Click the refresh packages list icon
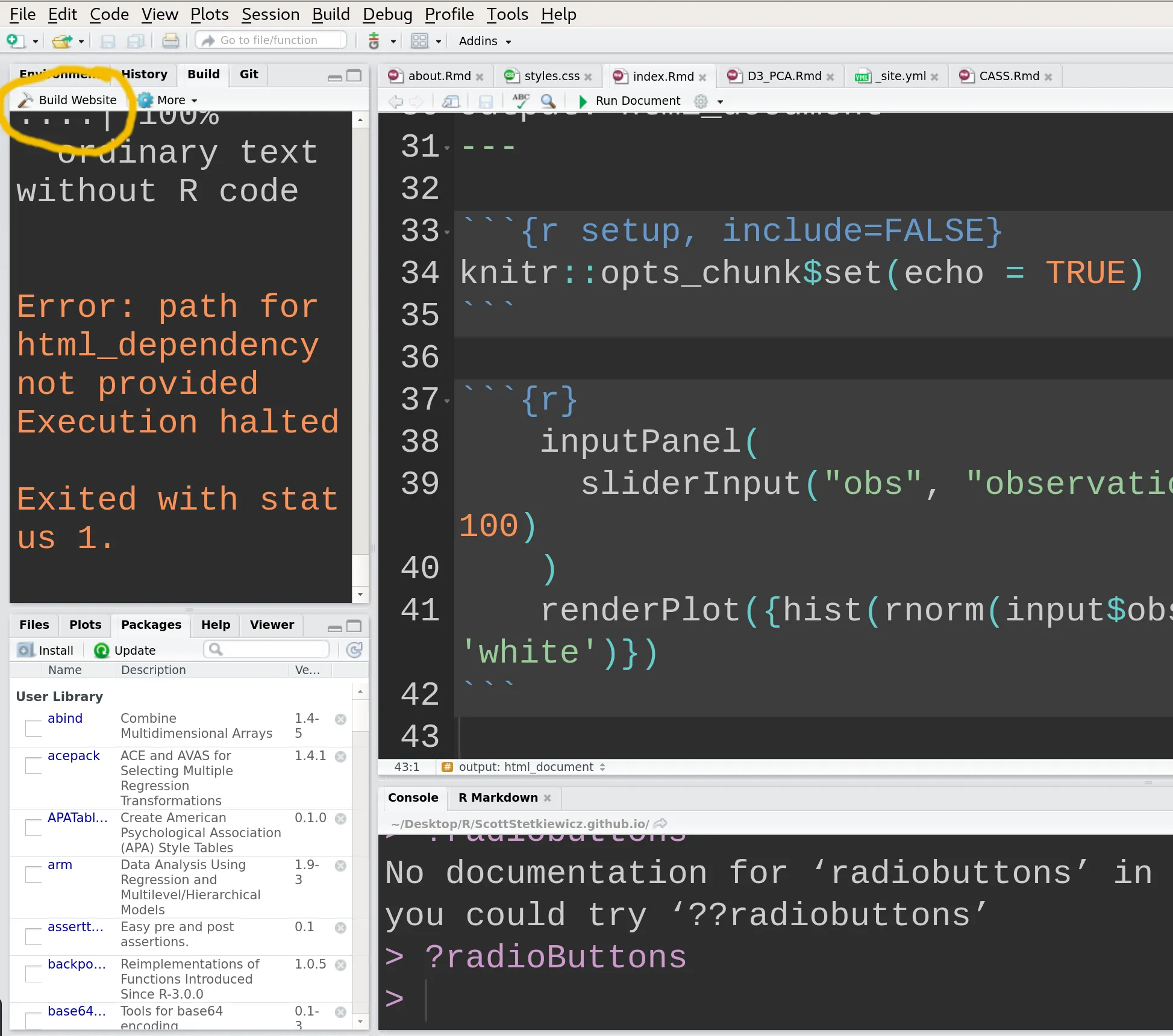The width and height of the screenshot is (1173, 1036). coord(355,650)
